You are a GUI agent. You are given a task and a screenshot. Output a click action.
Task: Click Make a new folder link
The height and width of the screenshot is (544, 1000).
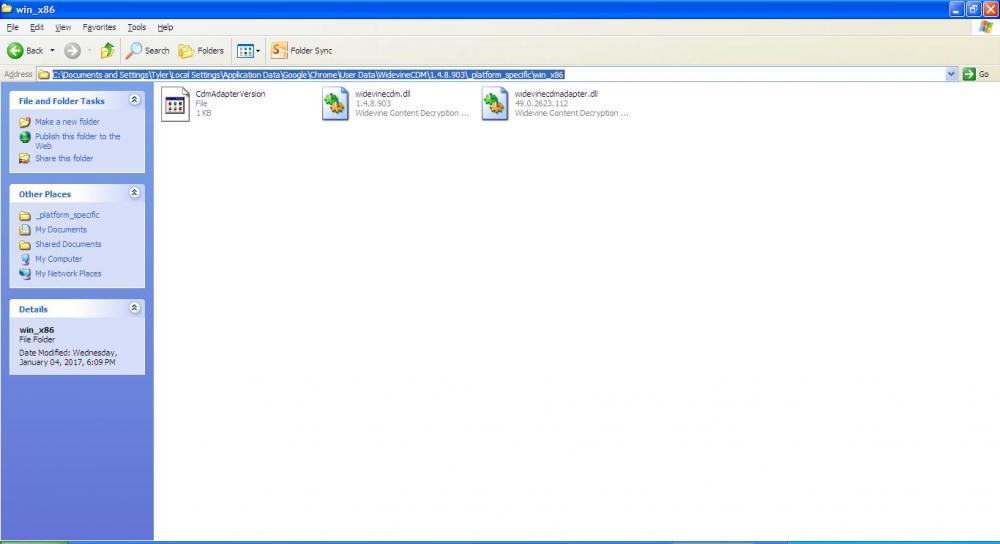coord(67,122)
